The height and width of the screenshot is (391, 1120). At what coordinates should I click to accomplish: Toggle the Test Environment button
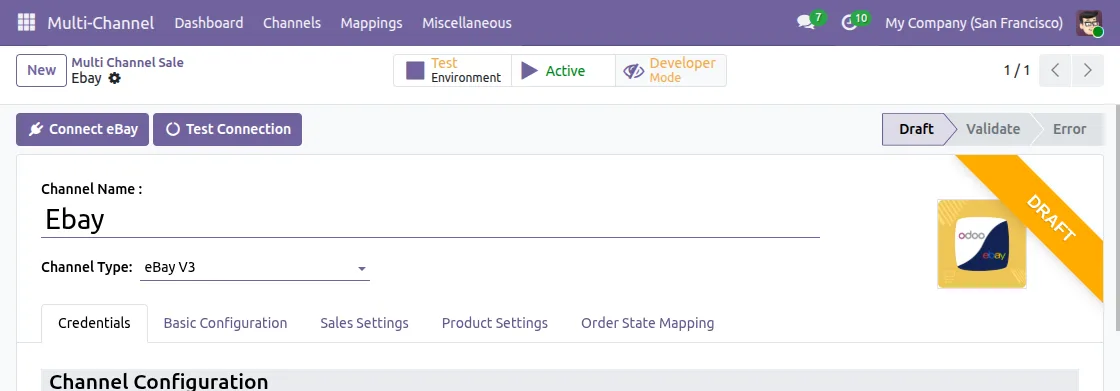pyautogui.click(x=453, y=70)
